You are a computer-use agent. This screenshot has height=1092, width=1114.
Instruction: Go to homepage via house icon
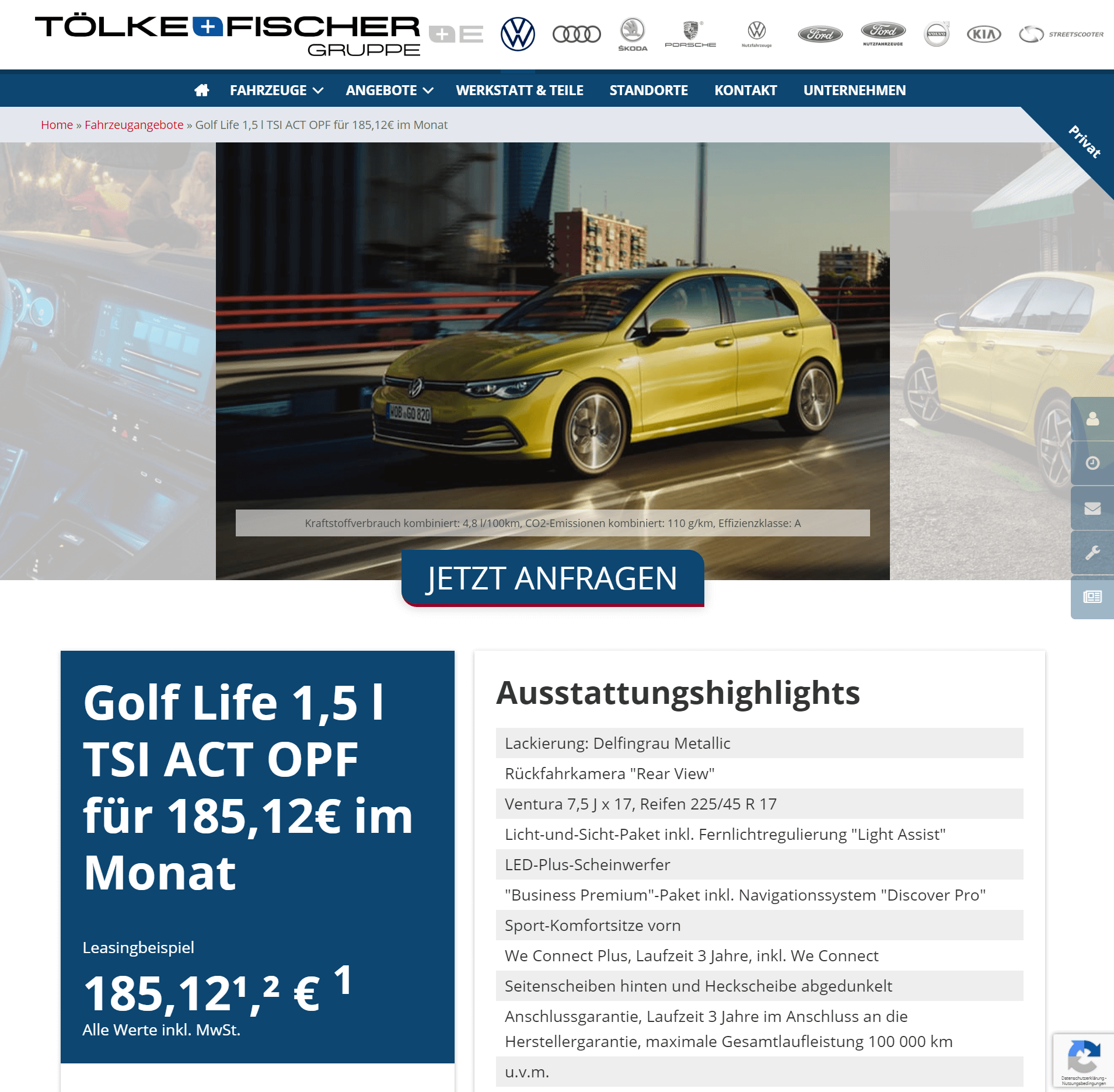pyautogui.click(x=202, y=90)
